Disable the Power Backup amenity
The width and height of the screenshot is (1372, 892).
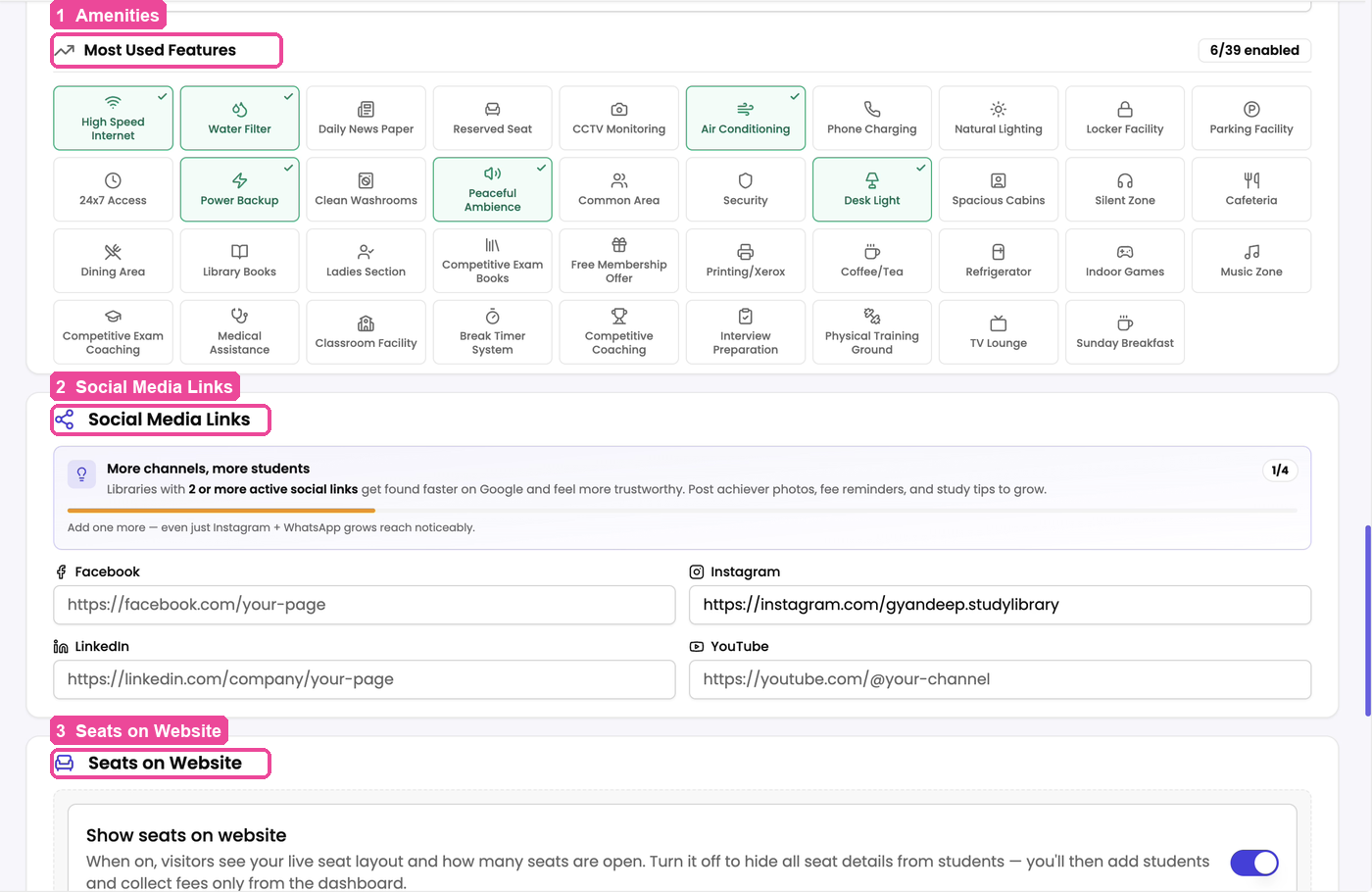pyautogui.click(x=239, y=190)
